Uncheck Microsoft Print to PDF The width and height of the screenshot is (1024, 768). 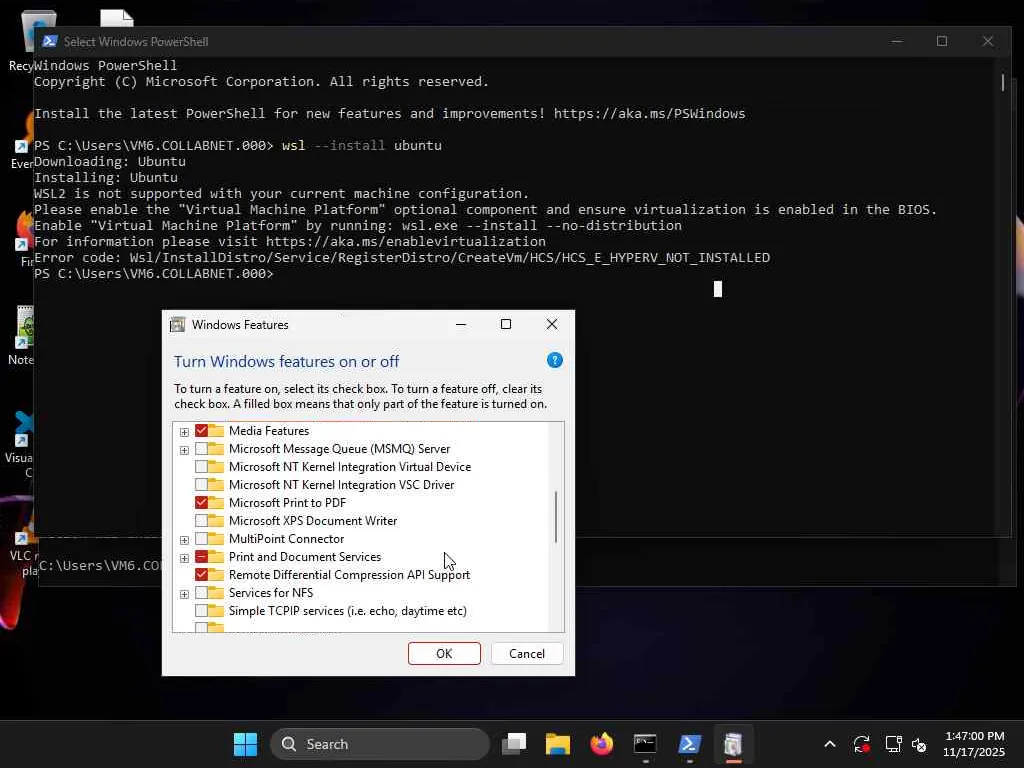pyautogui.click(x=201, y=503)
